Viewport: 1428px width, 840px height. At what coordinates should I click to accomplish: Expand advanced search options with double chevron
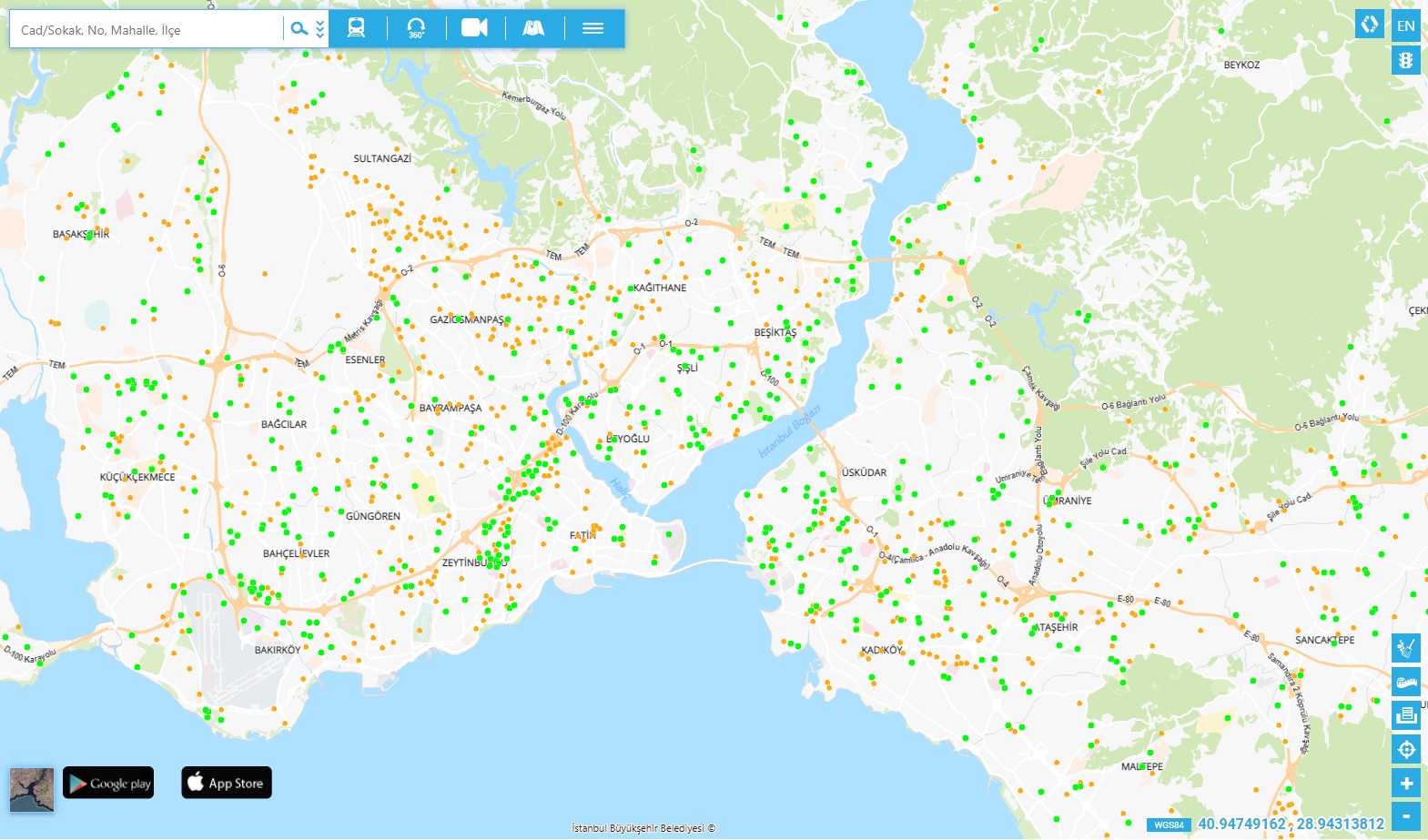coord(319,29)
